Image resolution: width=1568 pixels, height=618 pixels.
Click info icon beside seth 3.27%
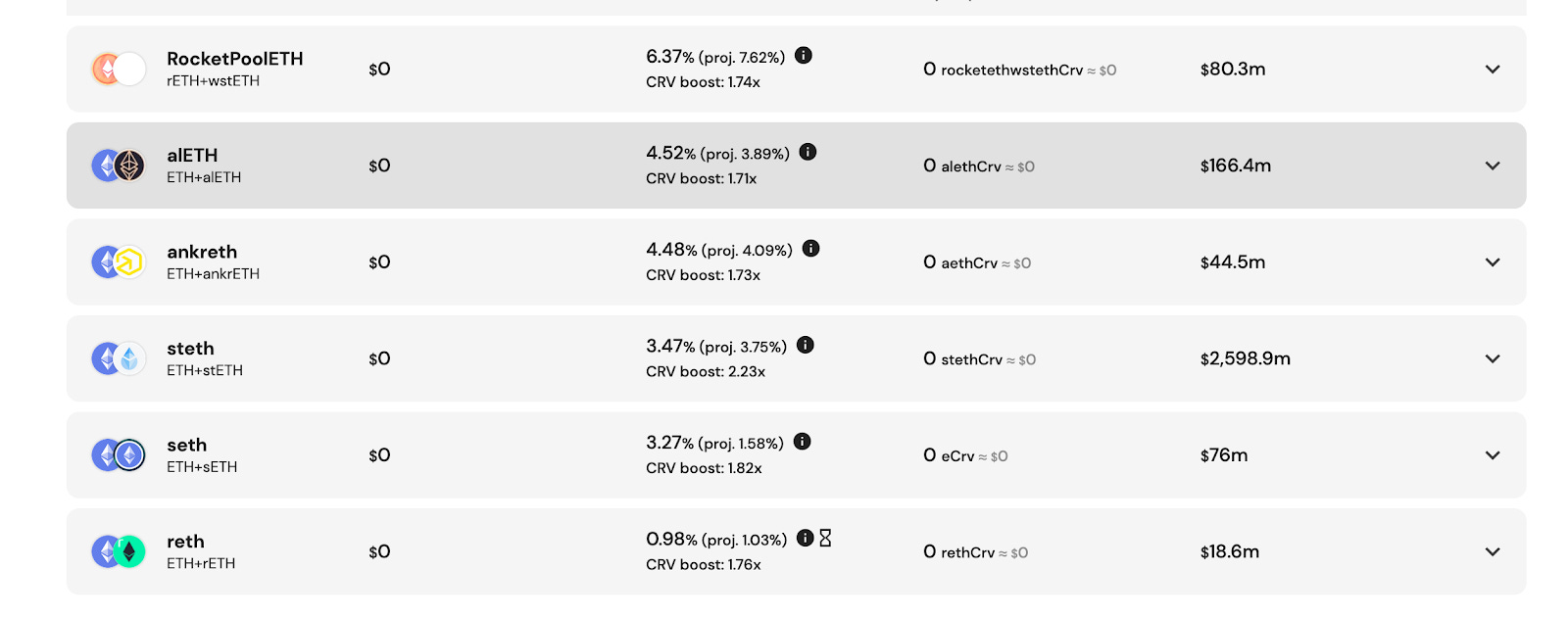point(802,441)
